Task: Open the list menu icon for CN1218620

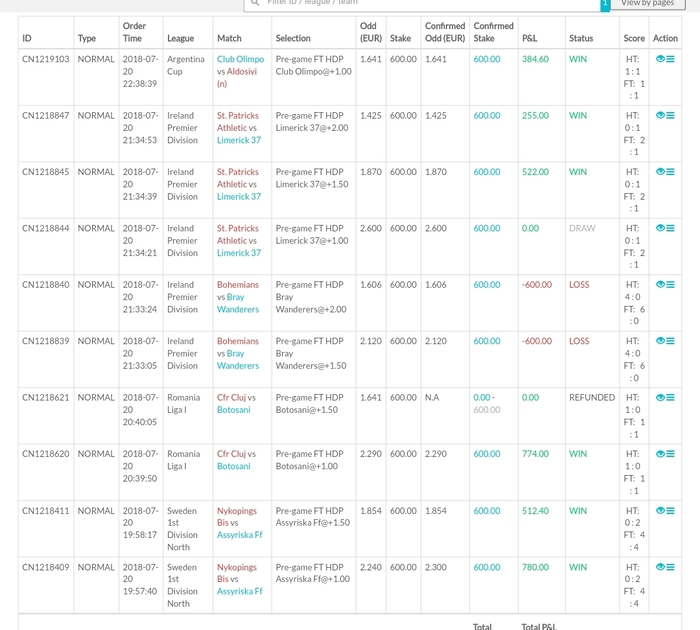Action: click(x=670, y=454)
